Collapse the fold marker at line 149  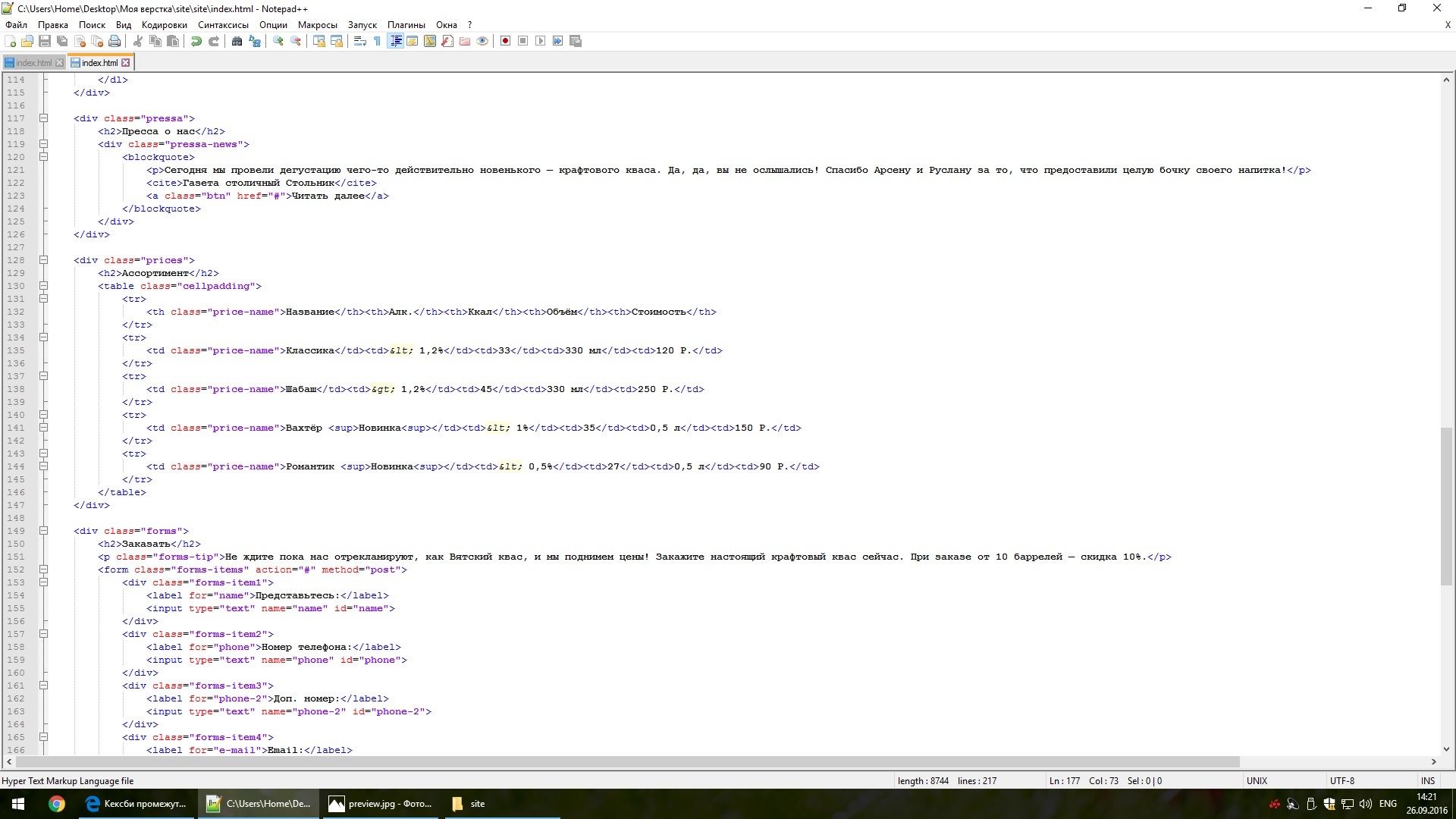pos(43,531)
